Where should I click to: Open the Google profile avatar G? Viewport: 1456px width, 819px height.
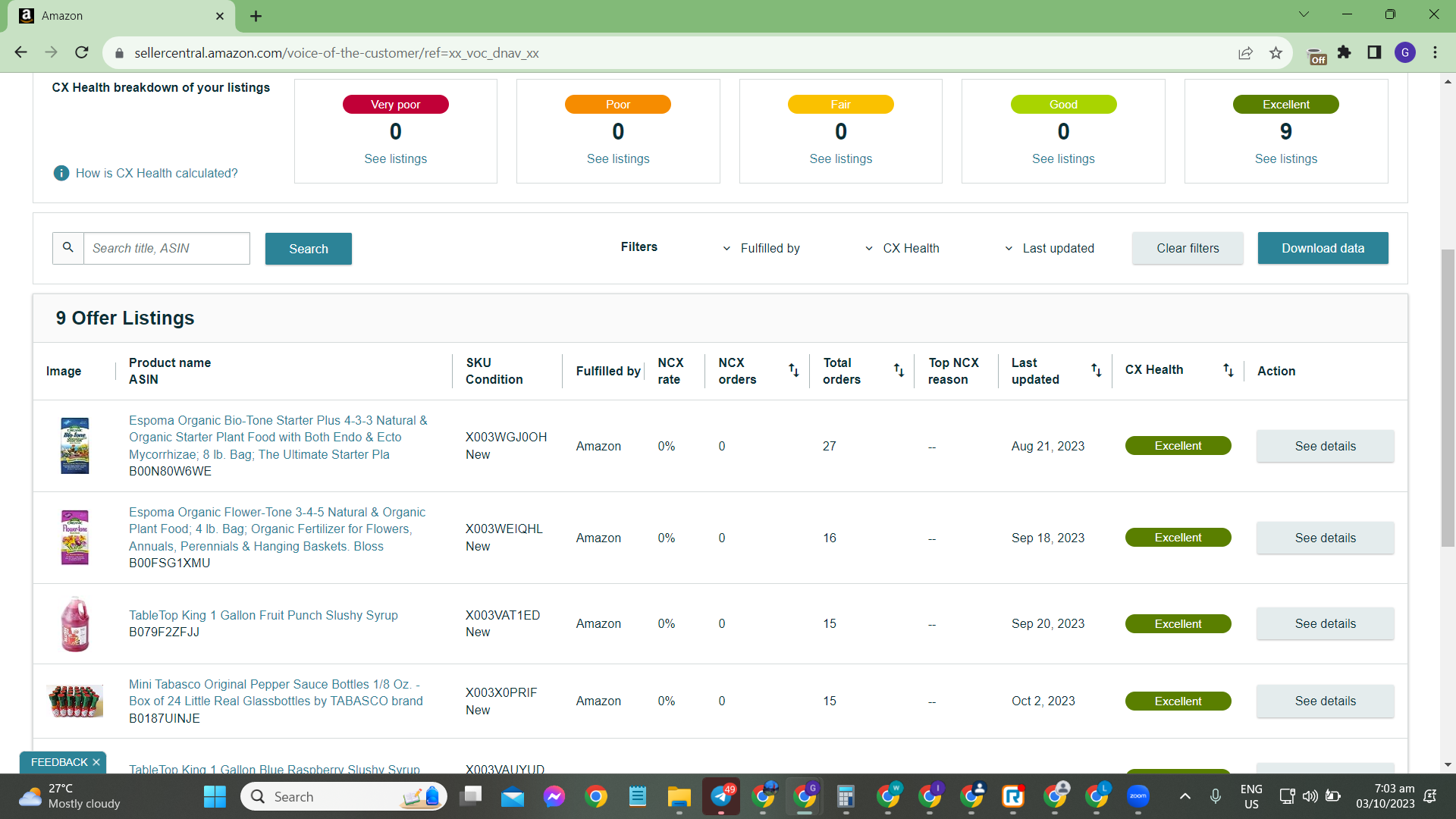tap(1405, 52)
